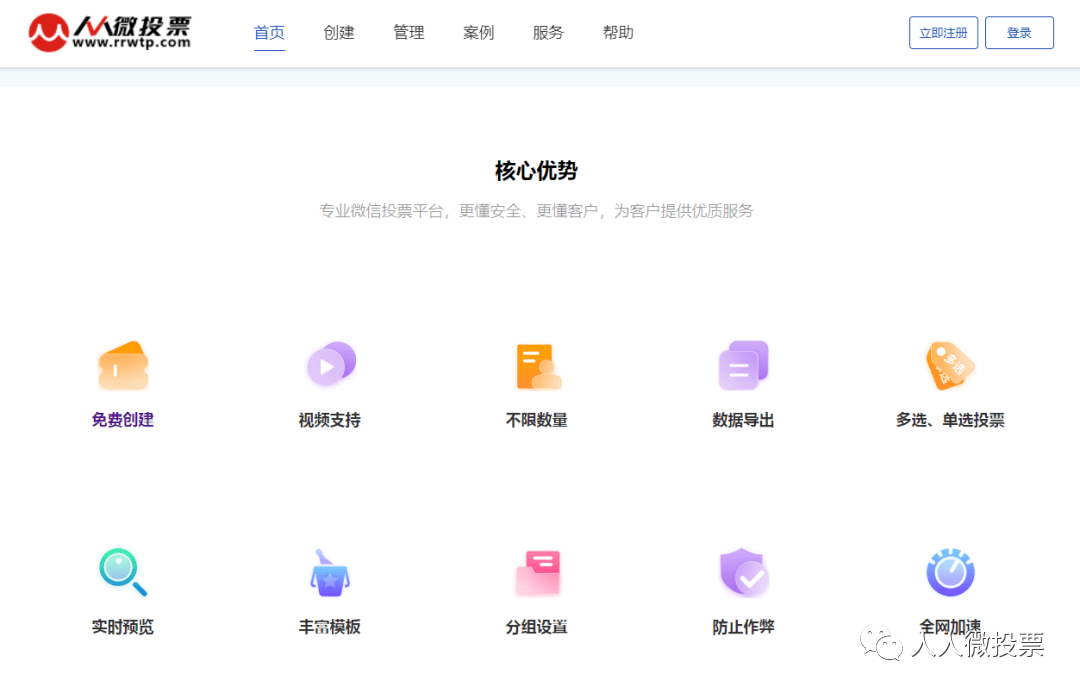
Task: Click the 防止作弊 anti-cheat shield icon
Action: pyautogui.click(x=743, y=571)
